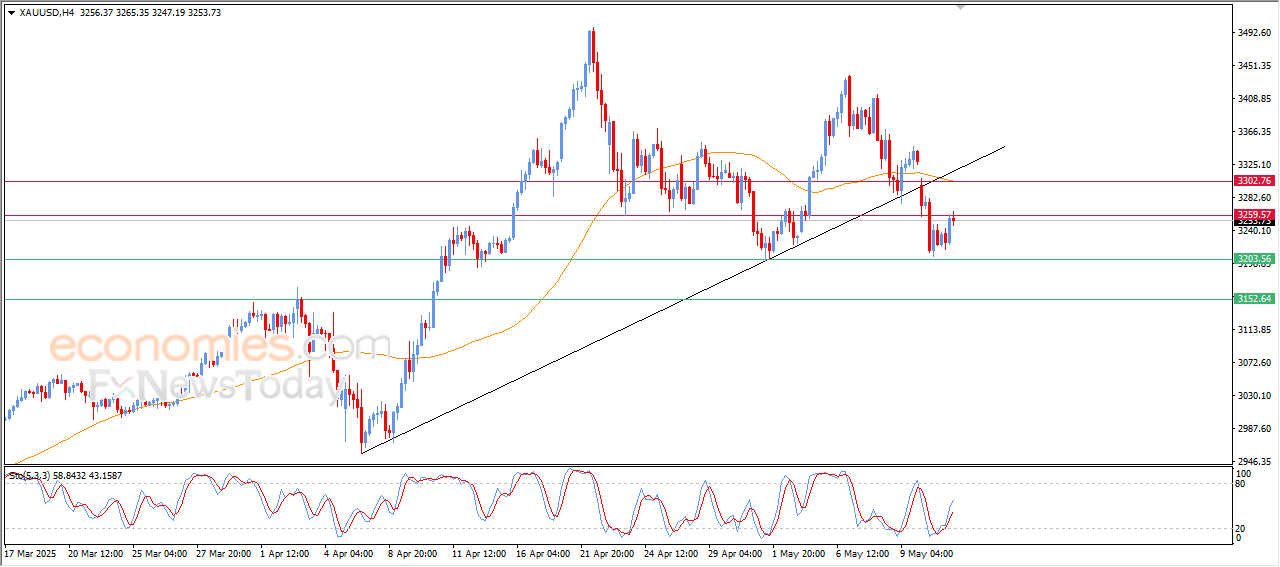Click the red 3259.57 price level label

tap(1253, 215)
